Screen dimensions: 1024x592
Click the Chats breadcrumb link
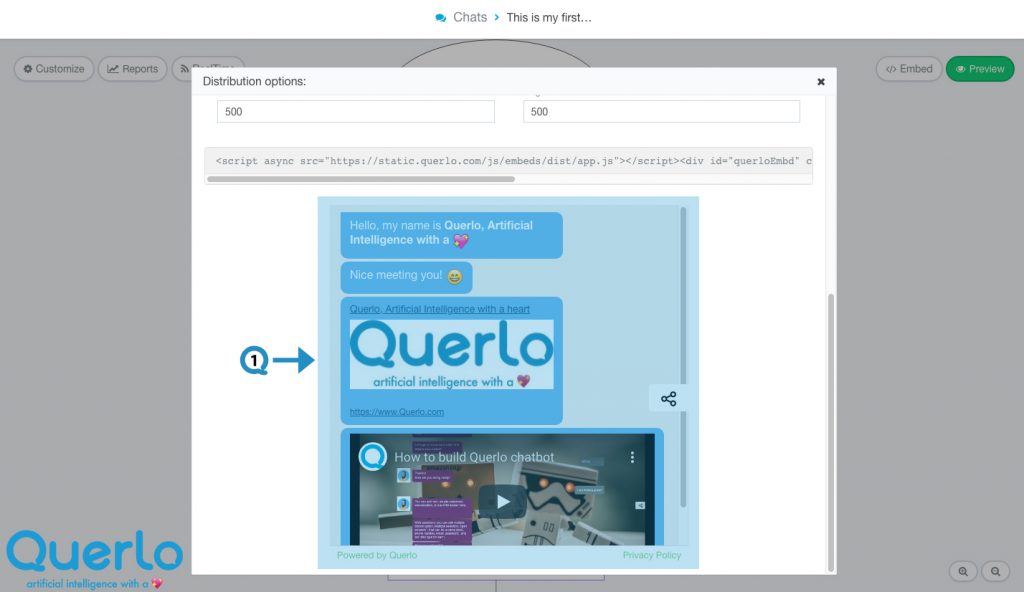(x=470, y=18)
